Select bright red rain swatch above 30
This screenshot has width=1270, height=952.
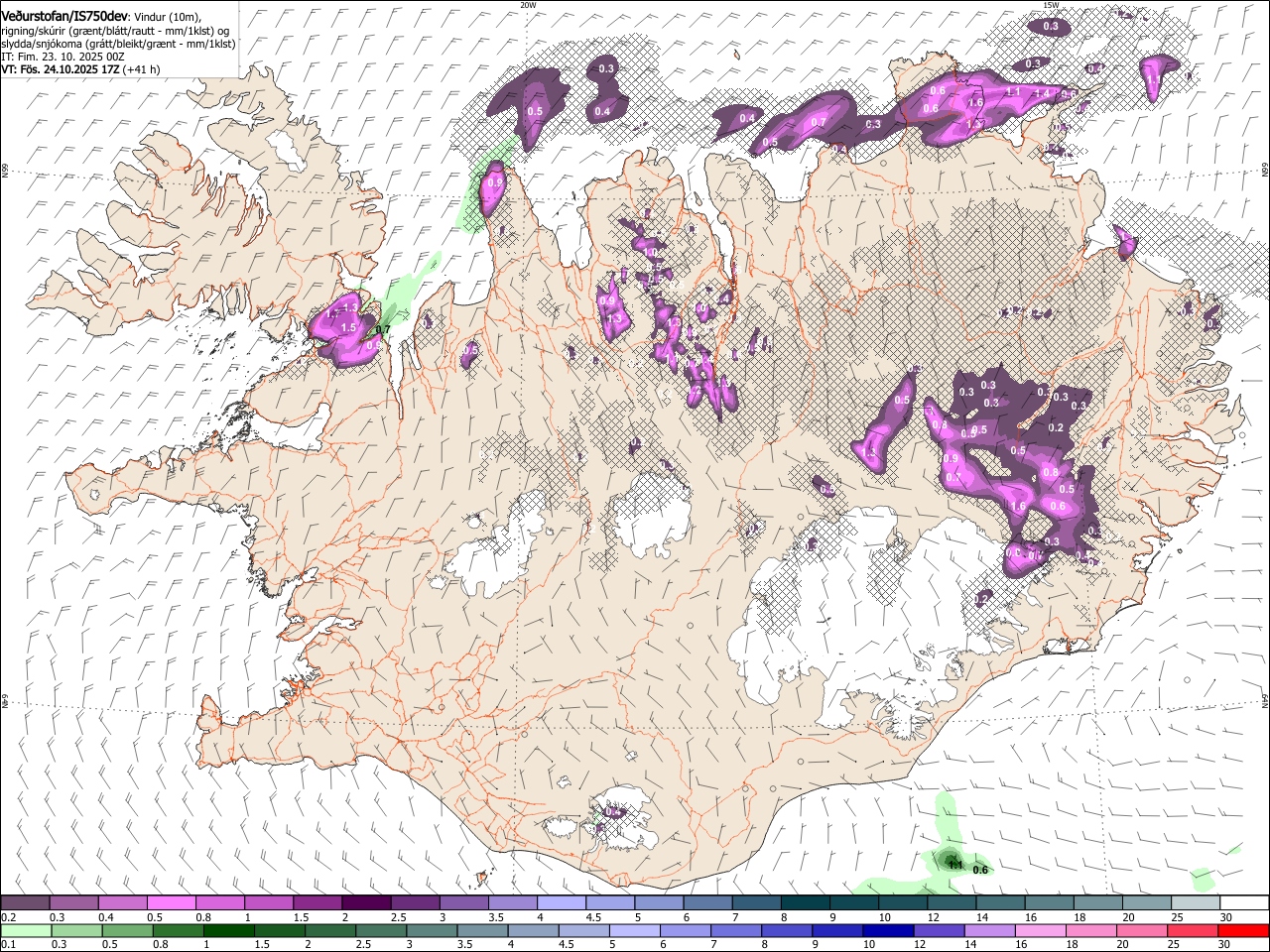[1243, 930]
